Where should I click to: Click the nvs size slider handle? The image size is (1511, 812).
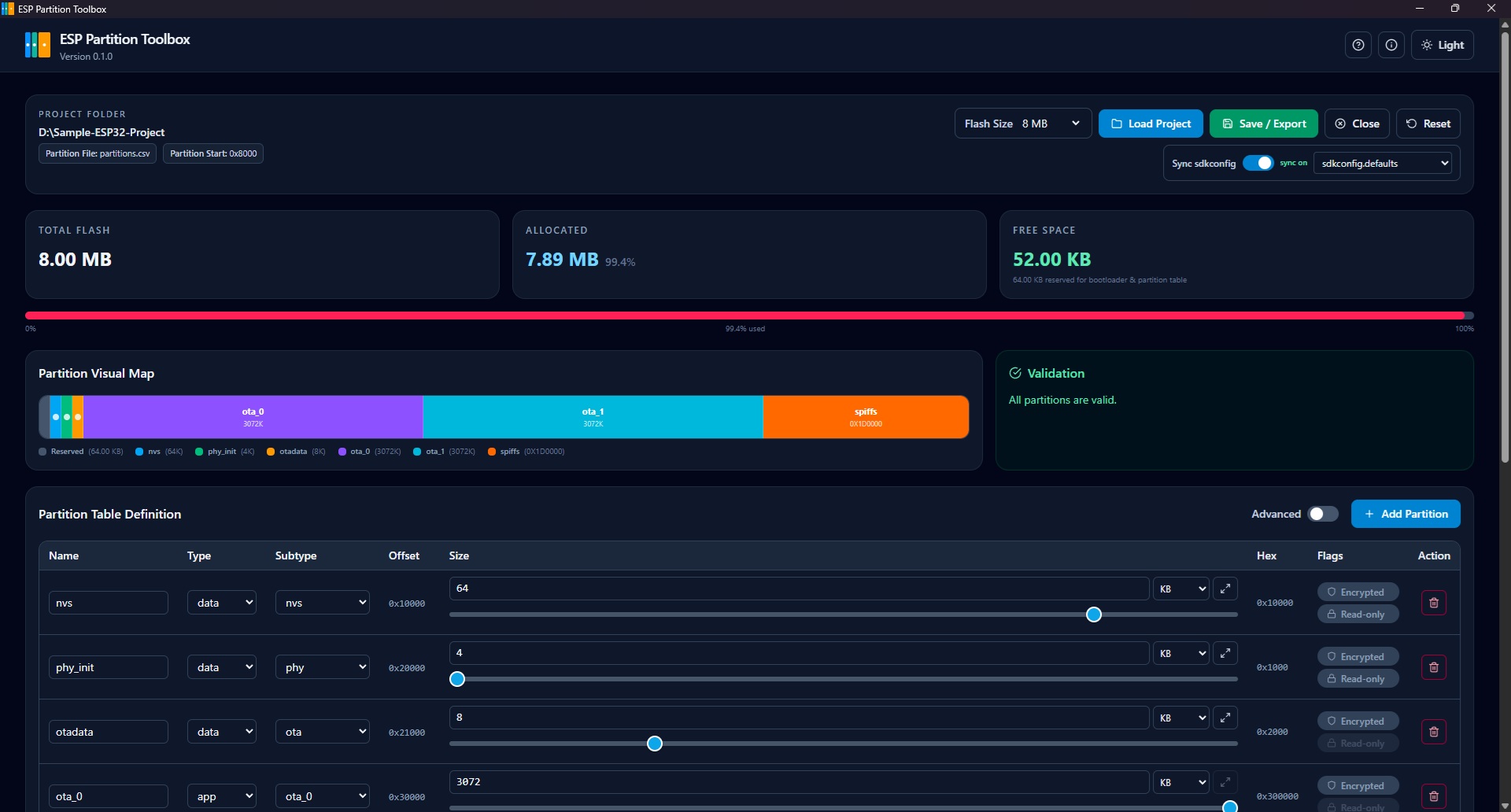click(x=1094, y=615)
